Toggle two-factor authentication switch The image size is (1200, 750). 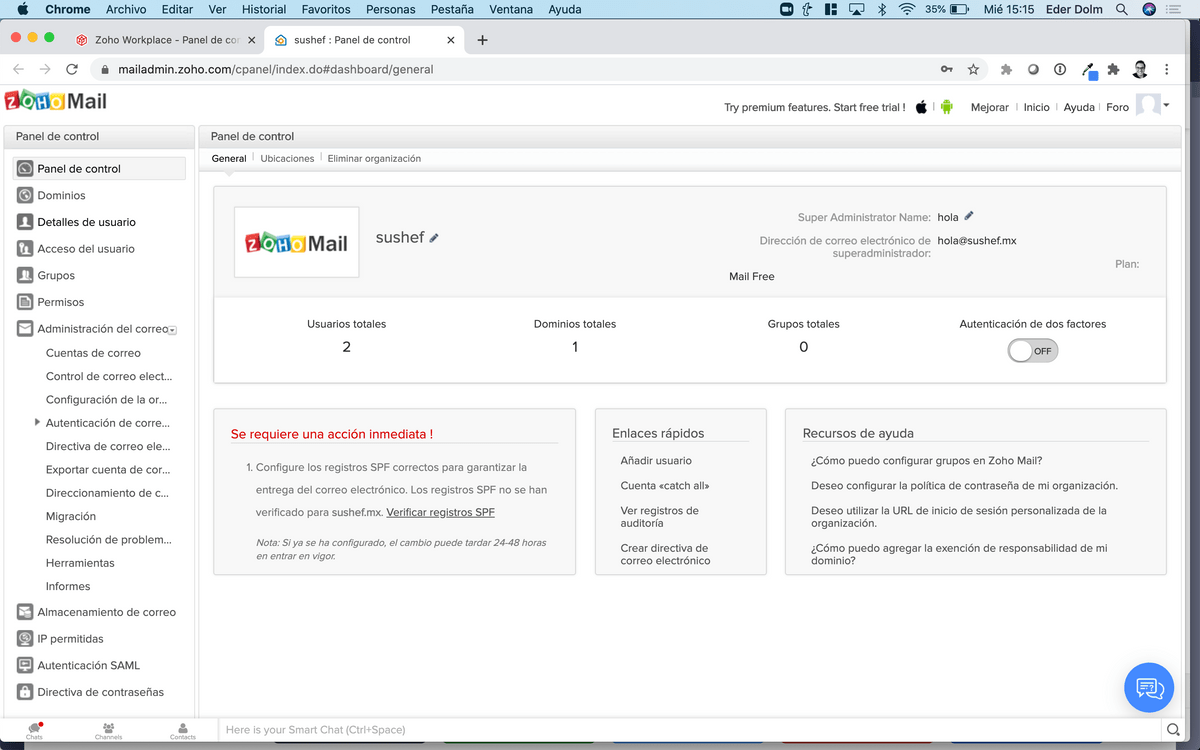coord(1032,351)
